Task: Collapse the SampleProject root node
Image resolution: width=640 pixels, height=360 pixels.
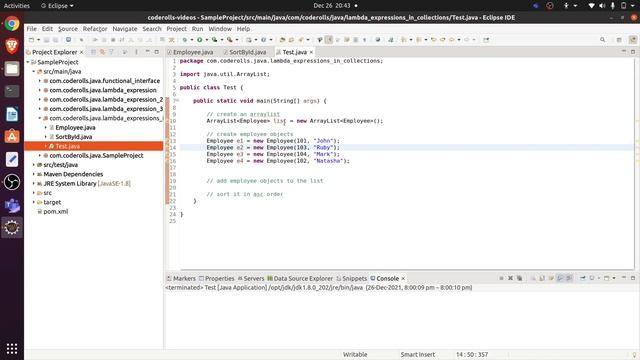Action: click(x=28, y=62)
